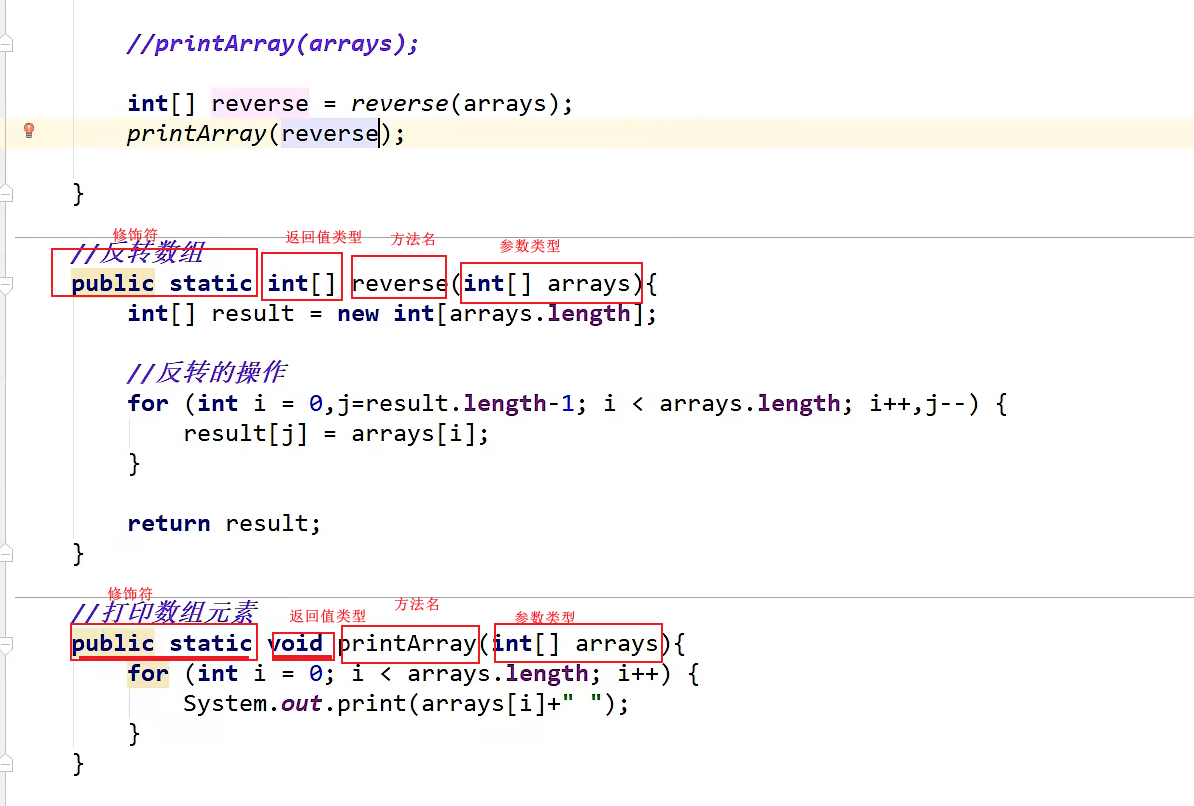This screenshot has width=1194, height=806.
Task: Toggle fold marker at printArray method's closing brace
Action: pos(6,763)
